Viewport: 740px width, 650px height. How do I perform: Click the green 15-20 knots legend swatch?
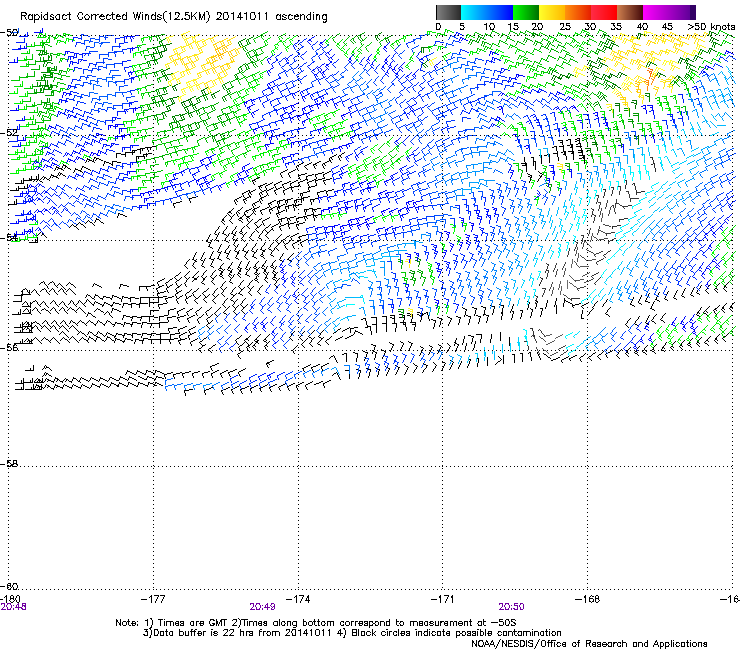[526, 12]
